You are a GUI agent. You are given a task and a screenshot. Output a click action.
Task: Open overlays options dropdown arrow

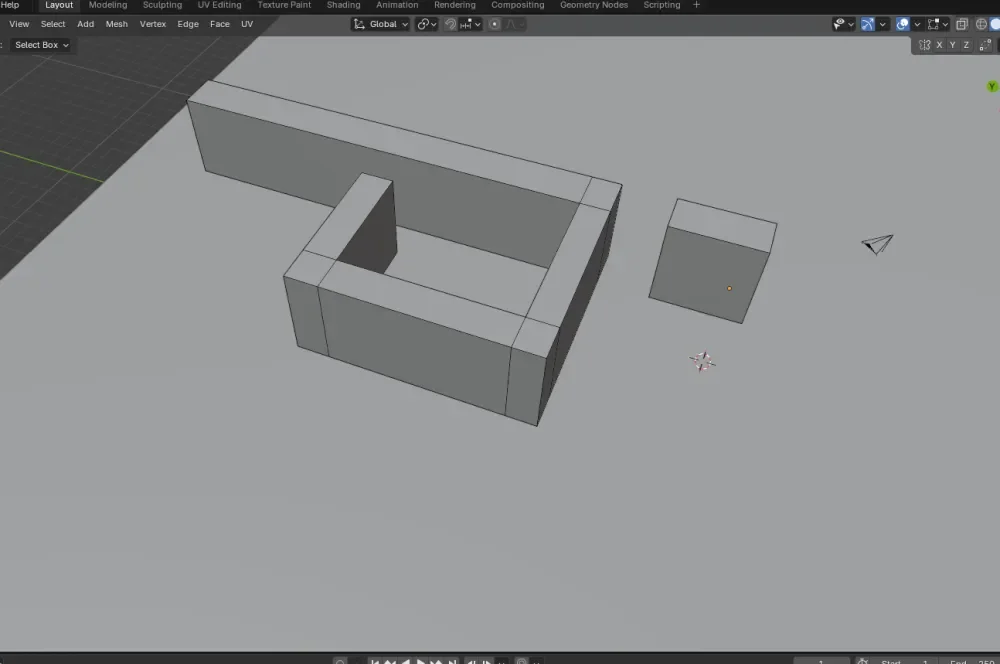point(917,24)
